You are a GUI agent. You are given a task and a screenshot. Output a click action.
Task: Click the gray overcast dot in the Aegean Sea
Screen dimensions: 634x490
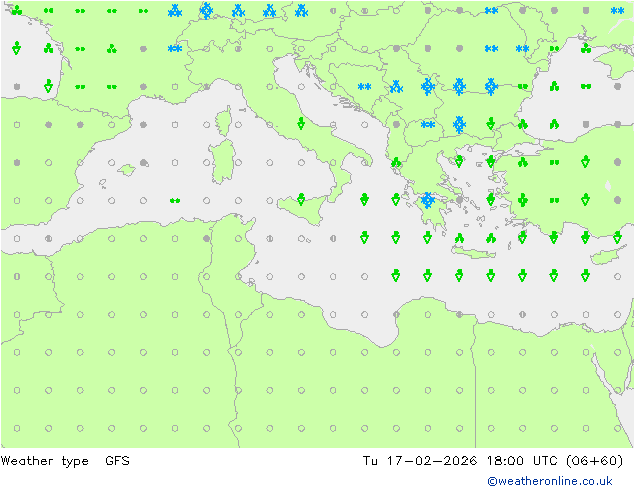[459, 200]
